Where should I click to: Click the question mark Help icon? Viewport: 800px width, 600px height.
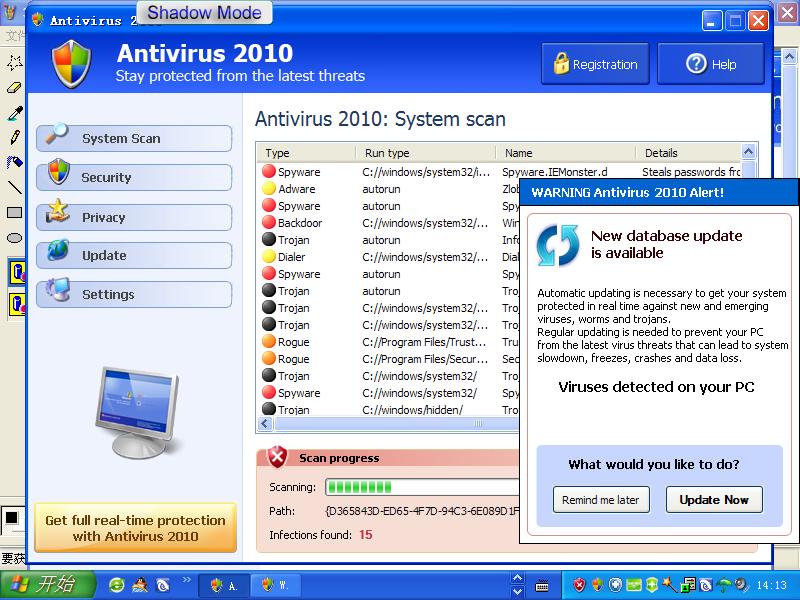point(696,64)
